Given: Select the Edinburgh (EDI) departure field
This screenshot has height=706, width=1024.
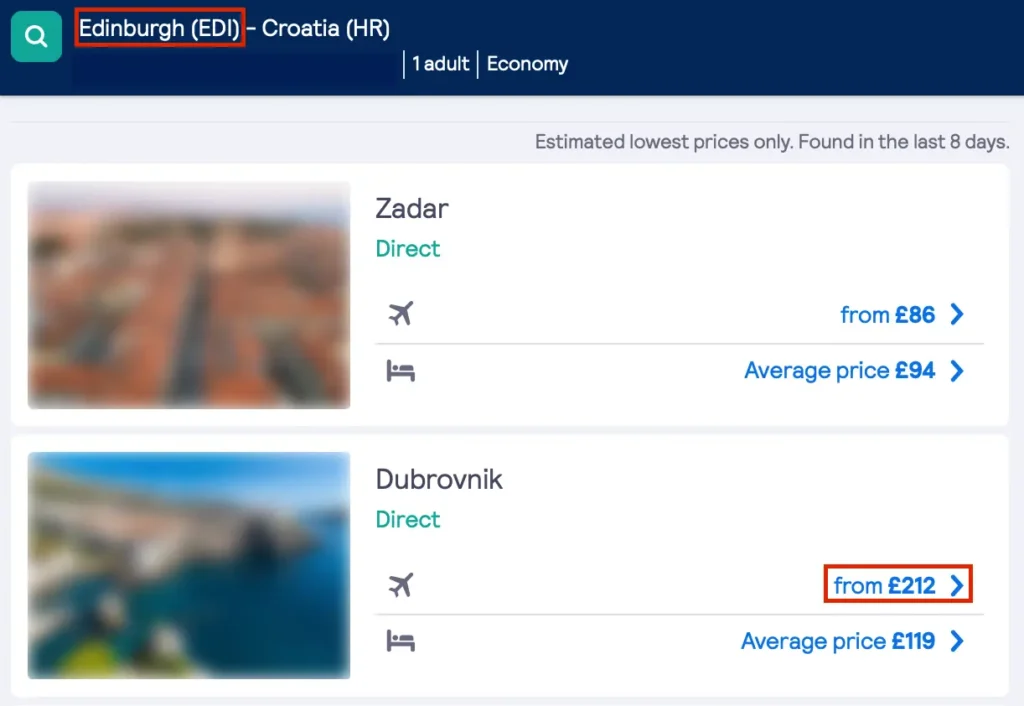Looking at the screenshot, I should pos(159,28).
